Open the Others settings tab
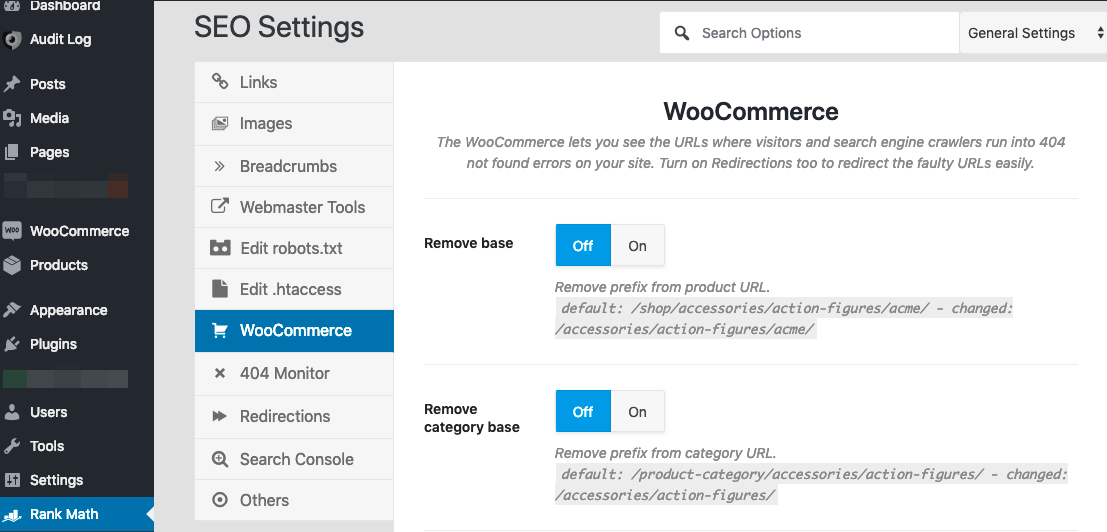The height and width of the screenshot is (532, 1107). (x=294, y=500)
